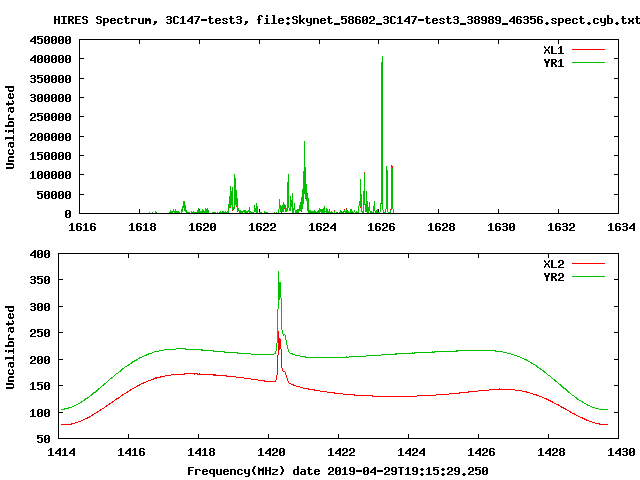Click the 1634 x-axis tick label
The height and width of the screenshot is (480, 640).
tap(621, 227)
